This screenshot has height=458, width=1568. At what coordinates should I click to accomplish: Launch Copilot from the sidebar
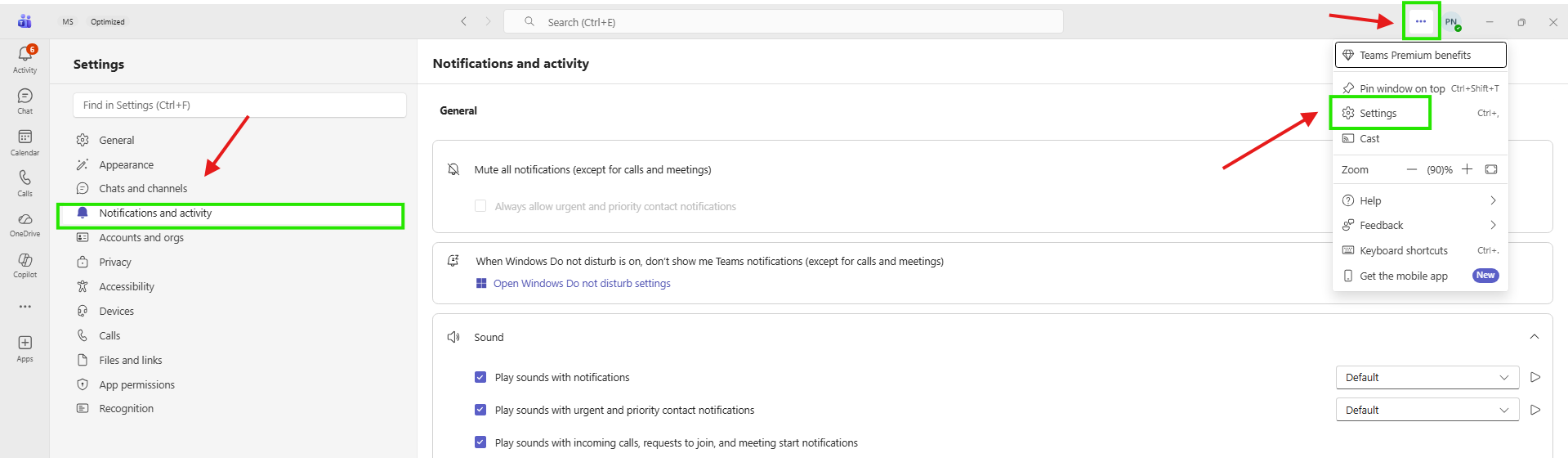pyautogui.click(x=25, y=261)
